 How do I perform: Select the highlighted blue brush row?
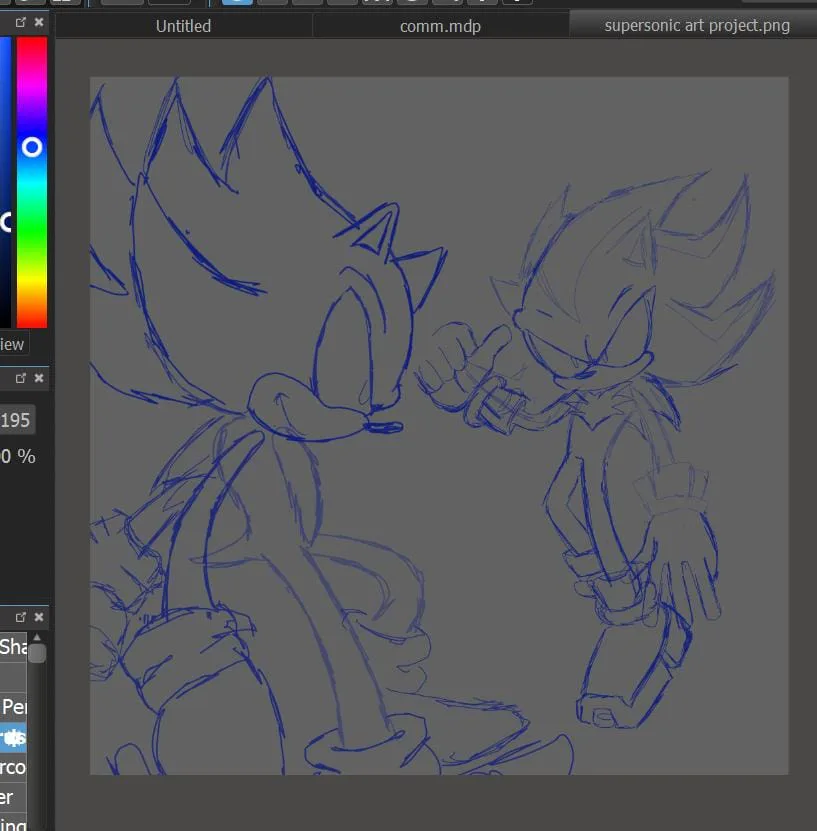(13, 737)
